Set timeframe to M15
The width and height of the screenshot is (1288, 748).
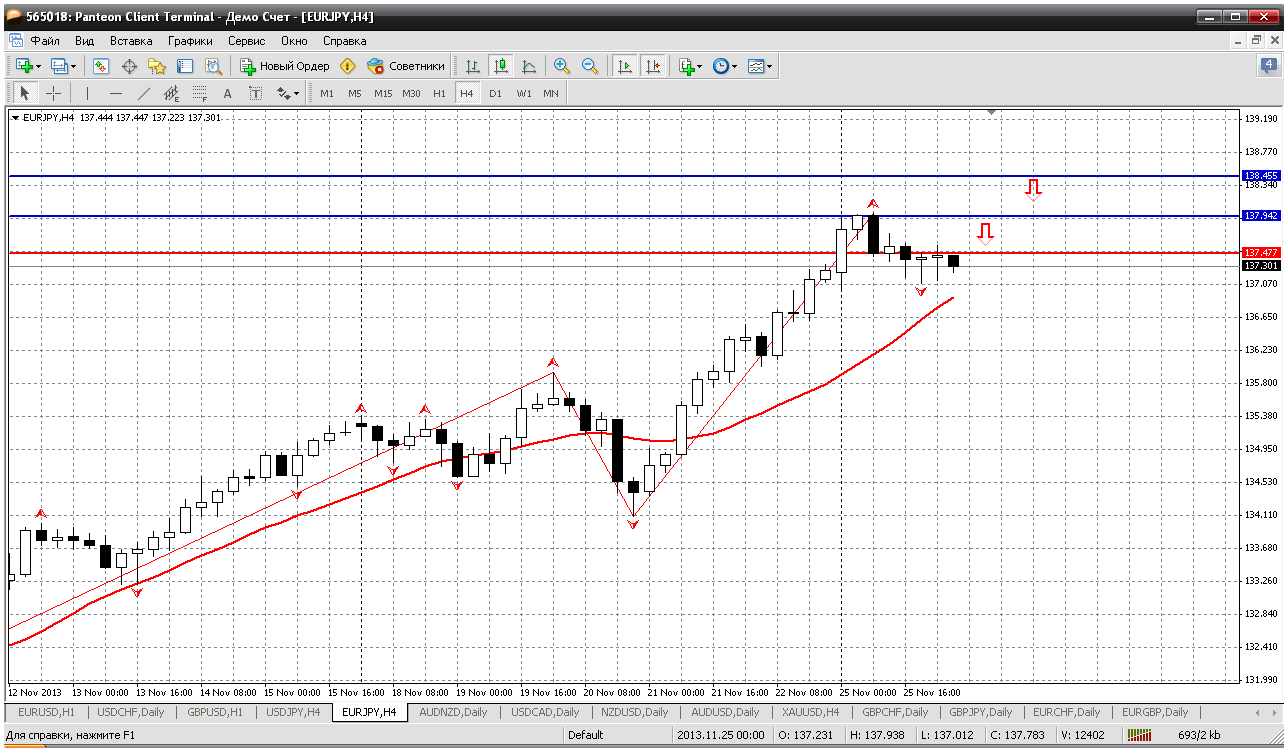[383, 93]
